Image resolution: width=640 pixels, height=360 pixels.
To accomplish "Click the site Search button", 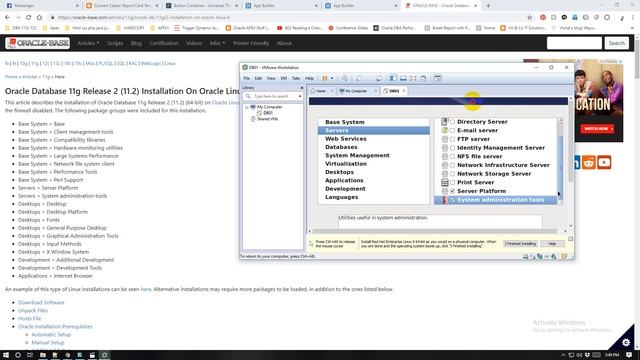I will [616, 43].
